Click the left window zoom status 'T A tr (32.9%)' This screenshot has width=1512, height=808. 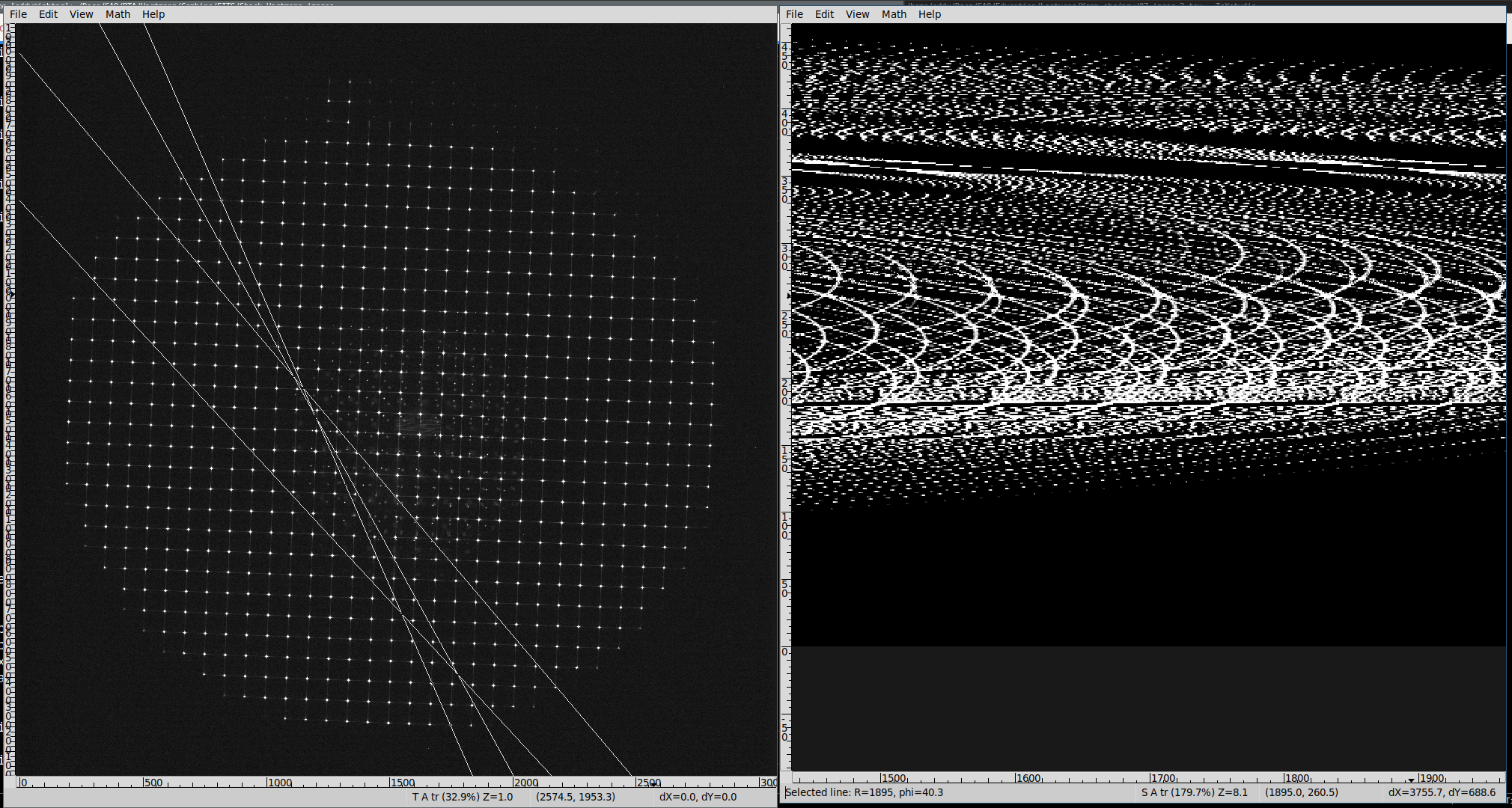pos(462,797)
